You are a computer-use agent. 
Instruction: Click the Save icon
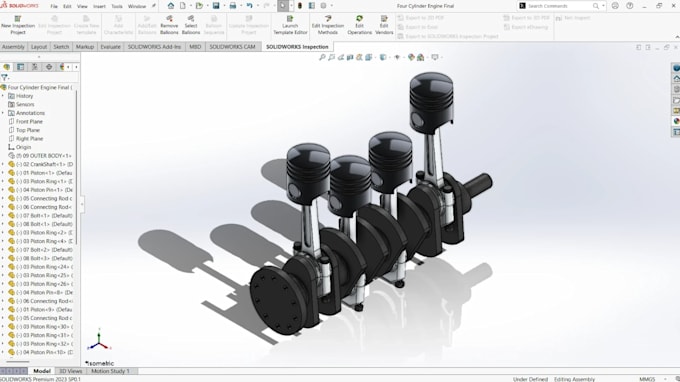click(x=216, y=6)
